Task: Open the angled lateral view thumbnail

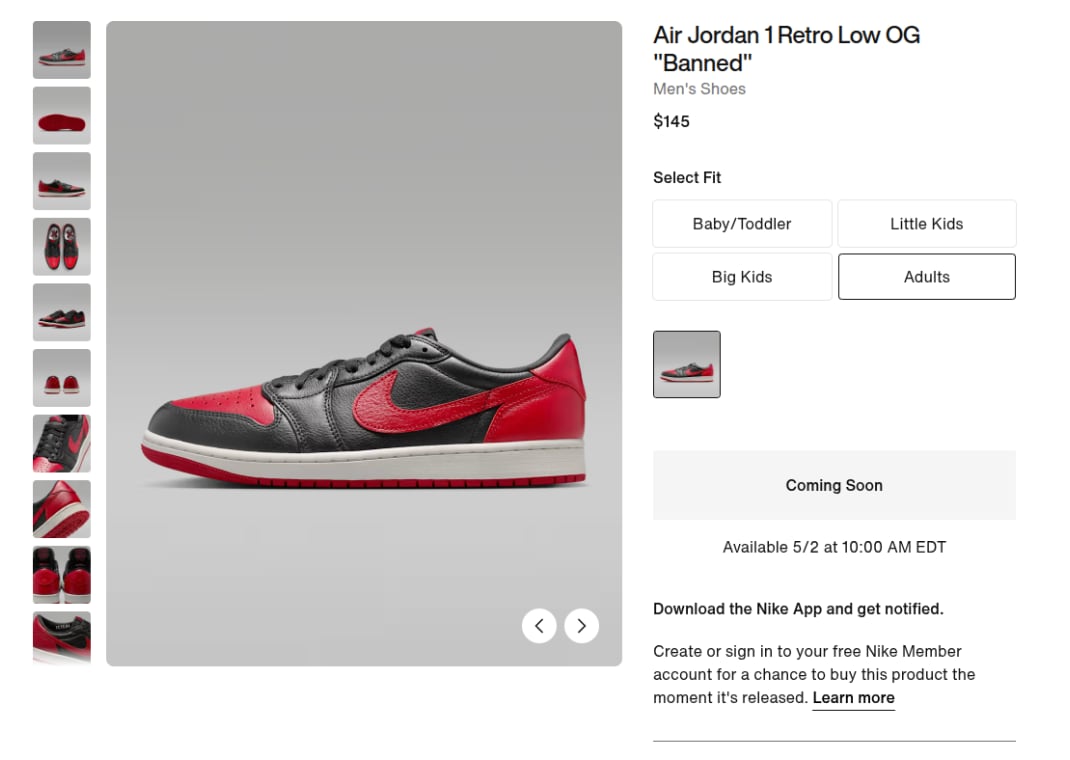Action: 61,181
